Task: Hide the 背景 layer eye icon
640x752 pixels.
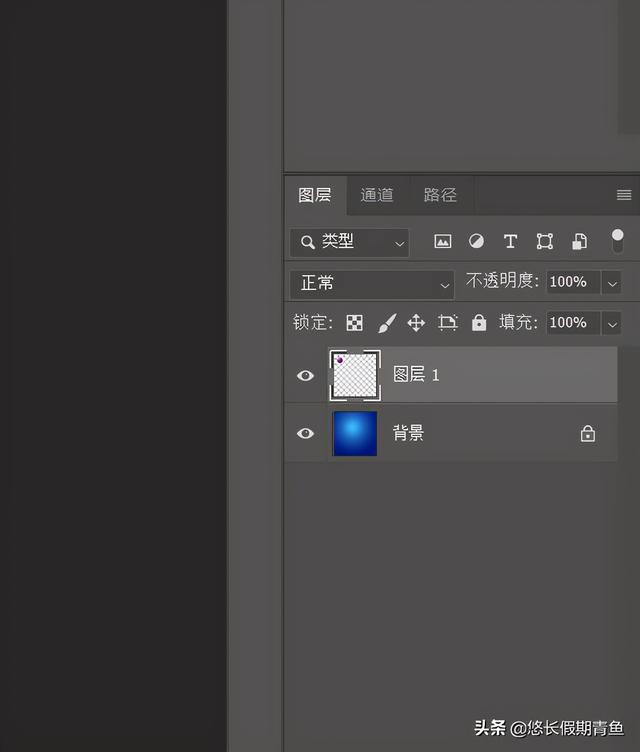Action: pos(305,434)
